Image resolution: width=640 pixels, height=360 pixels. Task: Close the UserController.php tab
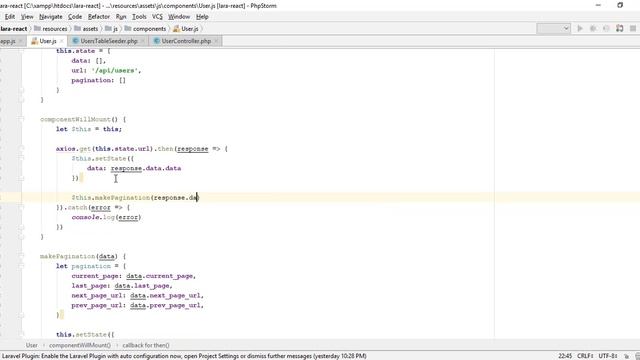pyautogui.click(x=216, y=41)
